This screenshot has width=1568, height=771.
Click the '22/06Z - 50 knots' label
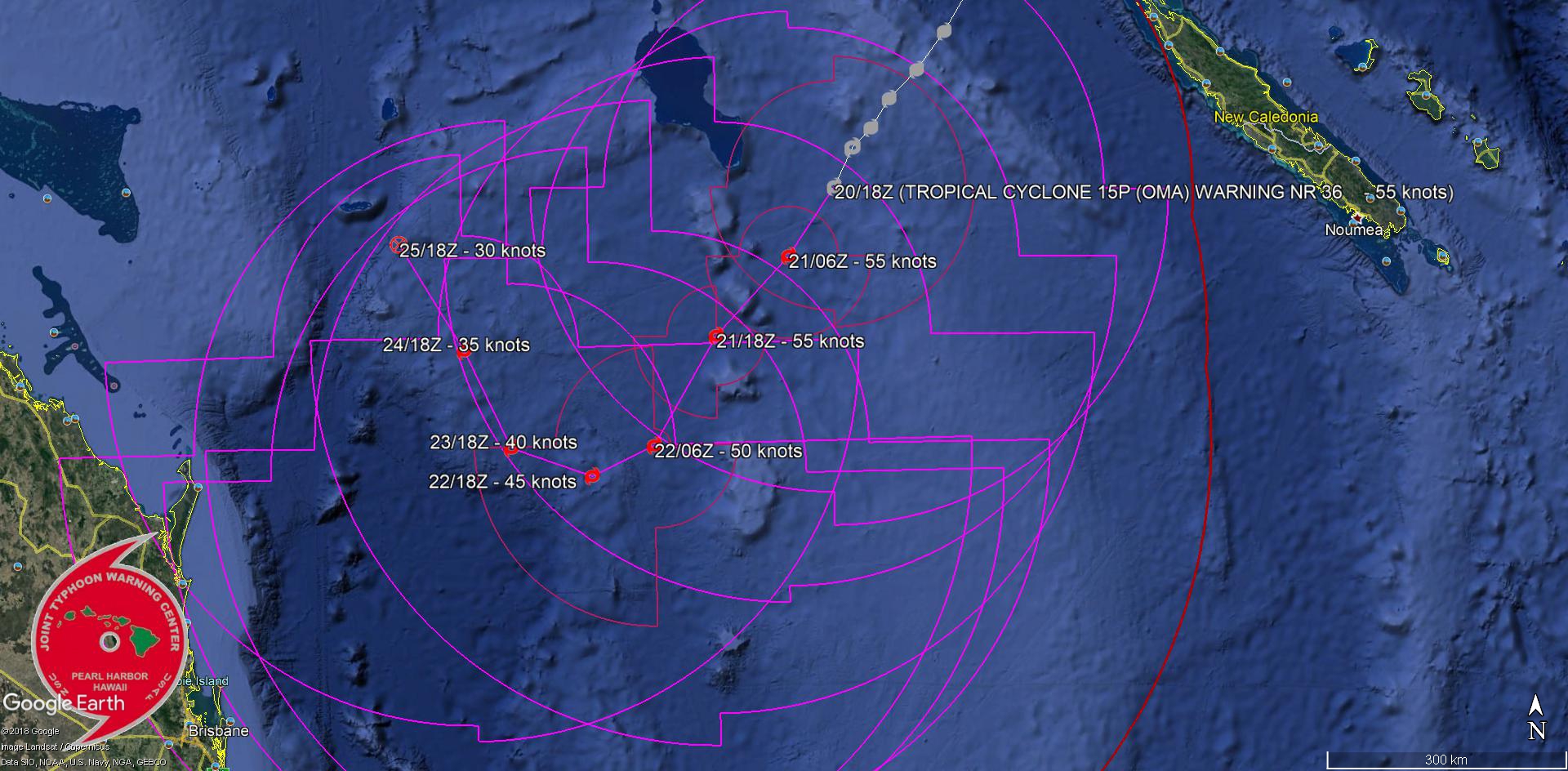pyautogui.click(x=728, y=451)
